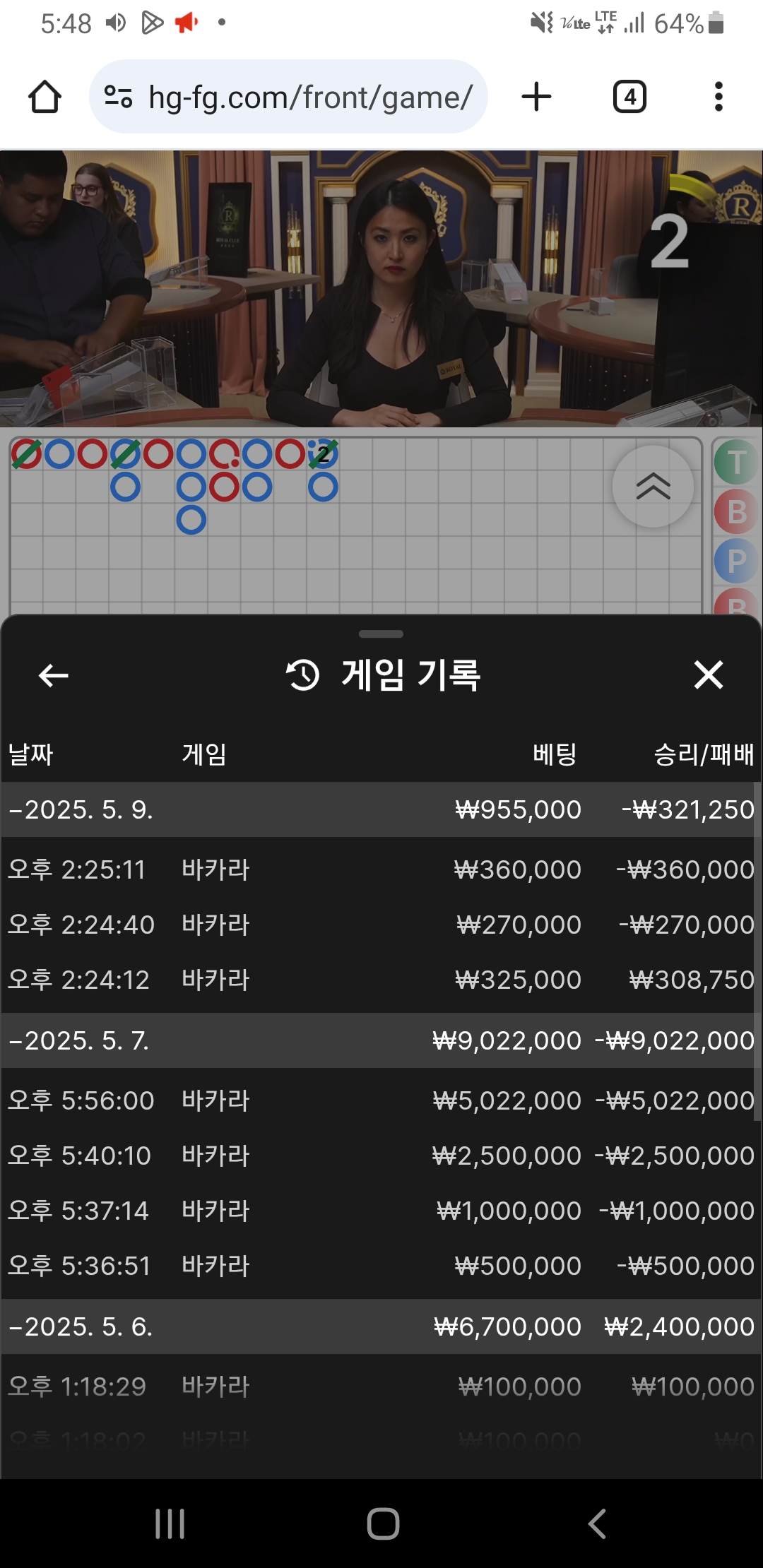Open a new tab with plus icon

click(x=536, y=97)
